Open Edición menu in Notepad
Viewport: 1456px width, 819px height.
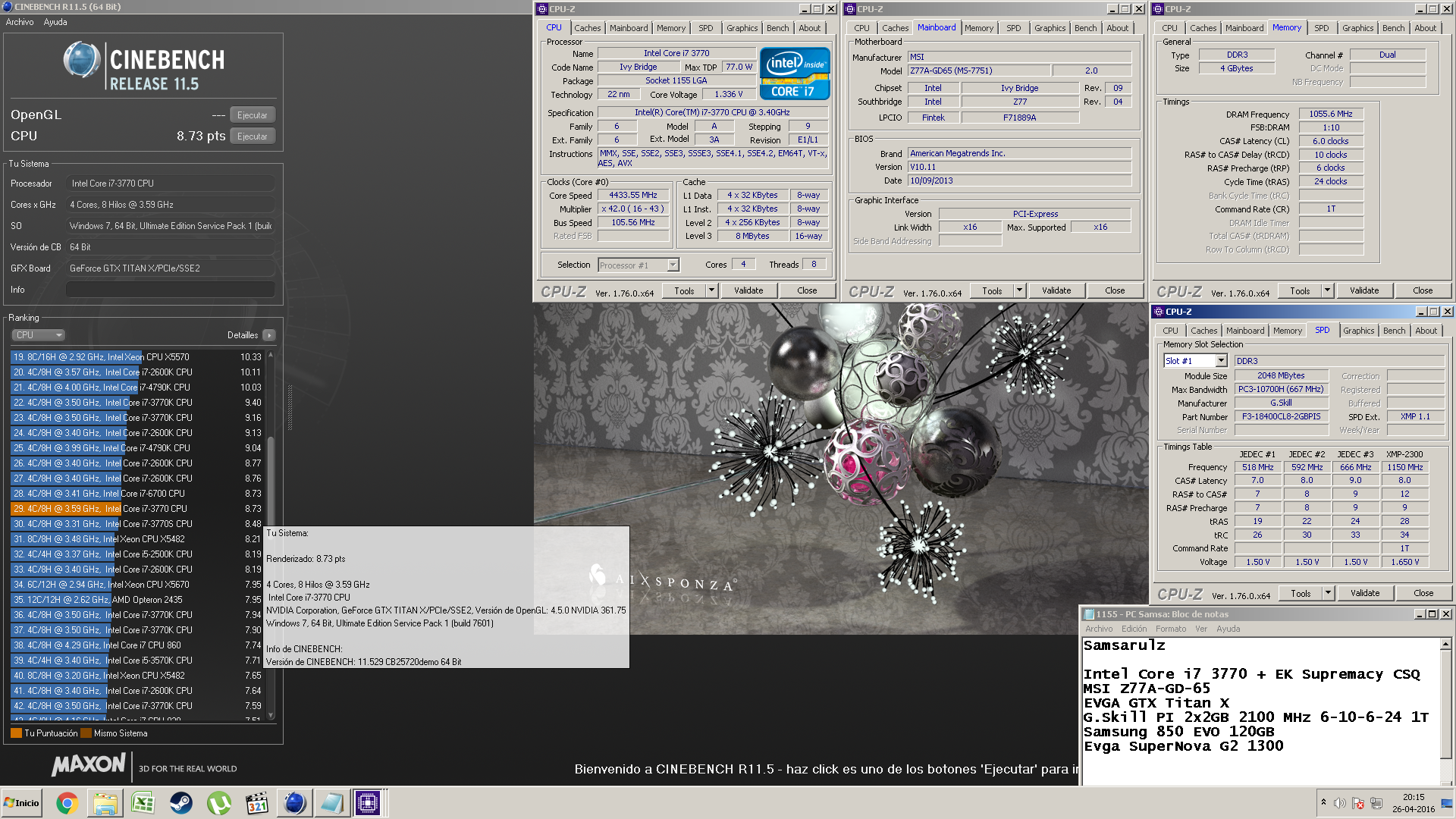(1134, 629)
